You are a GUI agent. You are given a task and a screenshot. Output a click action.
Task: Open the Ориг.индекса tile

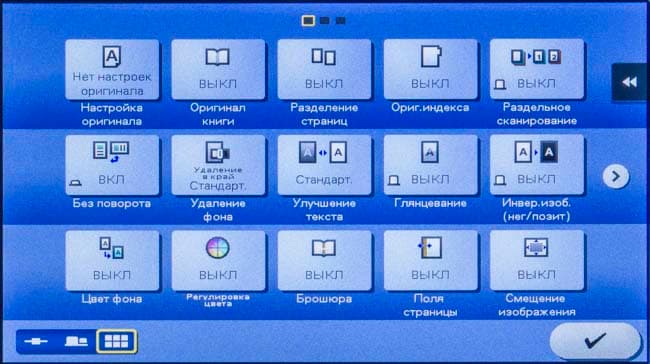(x=430, y=70)
